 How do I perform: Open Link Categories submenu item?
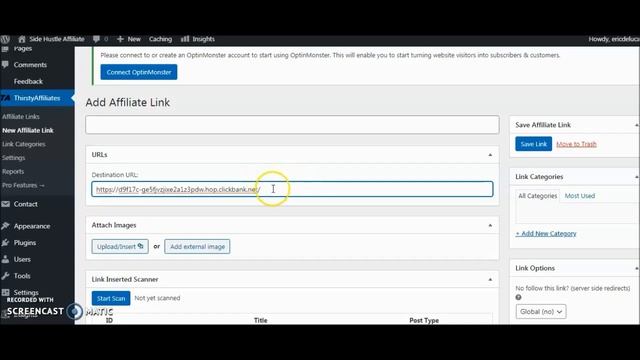click(x=24, y=144)
